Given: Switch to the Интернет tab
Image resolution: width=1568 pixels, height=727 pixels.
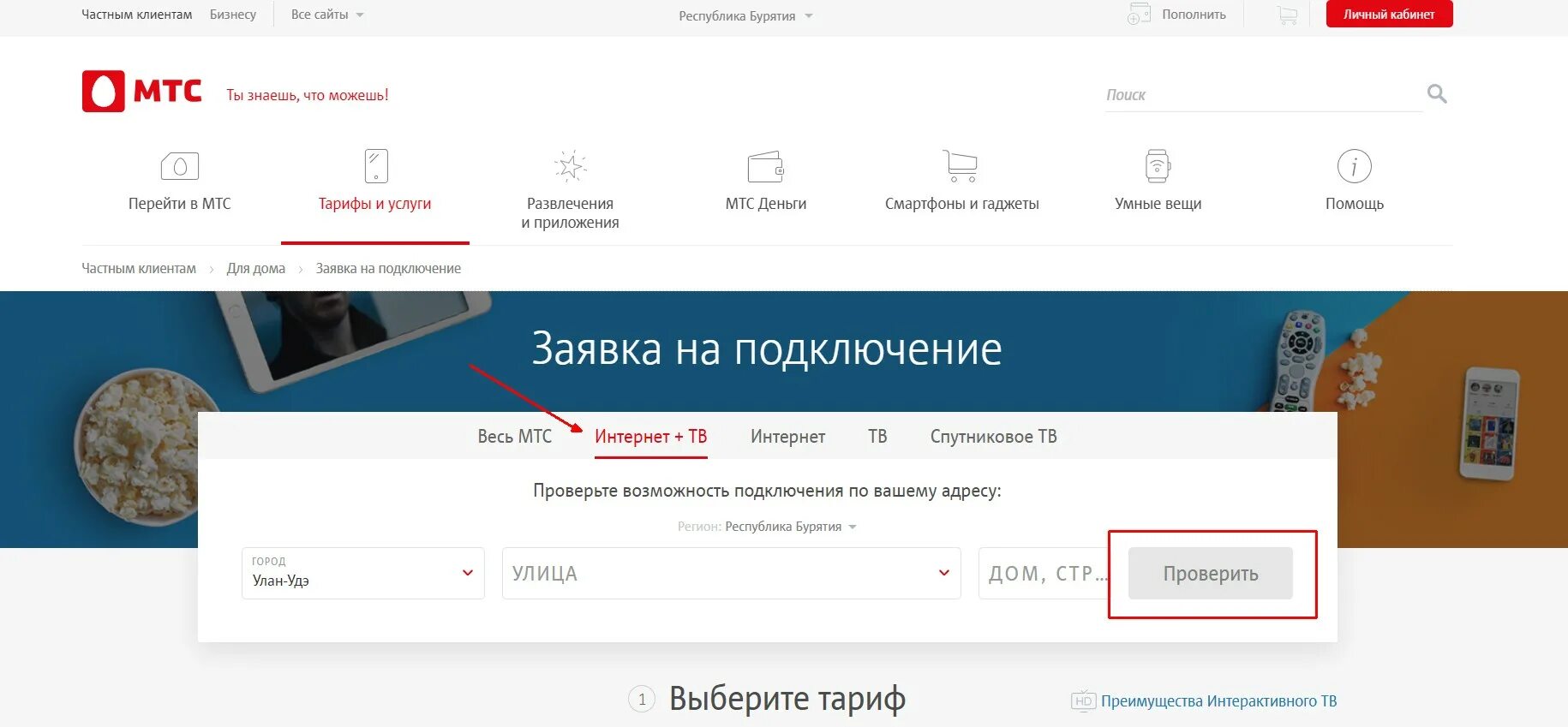Looking at the screenshot, I should point(788,437).
